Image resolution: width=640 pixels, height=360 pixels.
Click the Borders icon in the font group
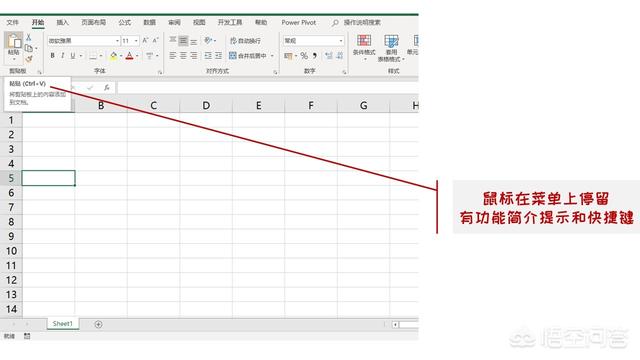pos(93,56)
